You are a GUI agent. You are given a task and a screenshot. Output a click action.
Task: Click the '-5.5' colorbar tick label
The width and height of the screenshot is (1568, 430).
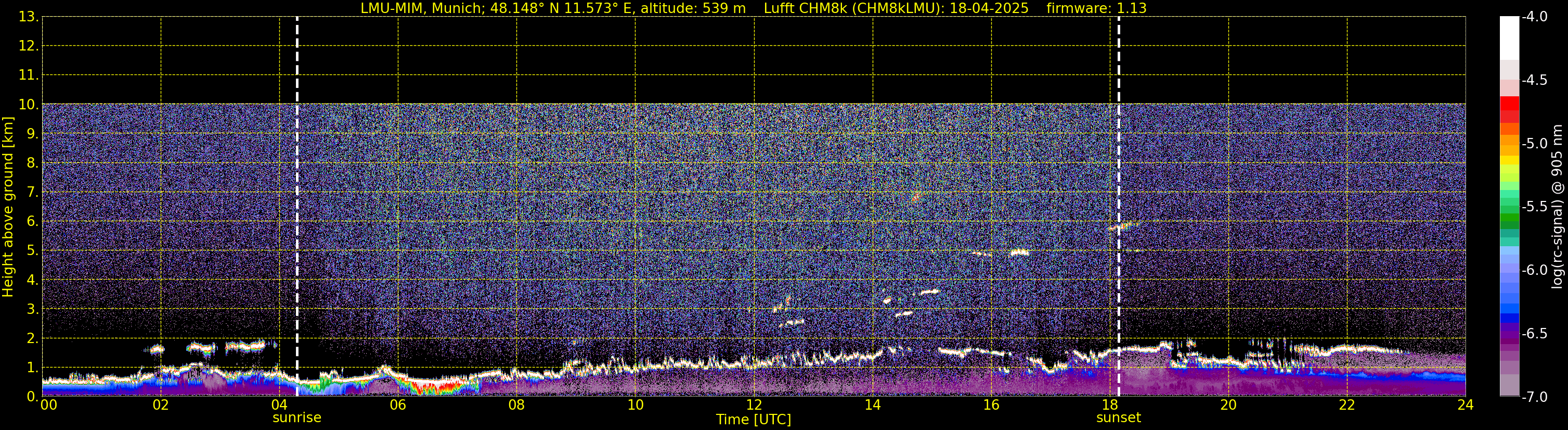(1534, 207)
